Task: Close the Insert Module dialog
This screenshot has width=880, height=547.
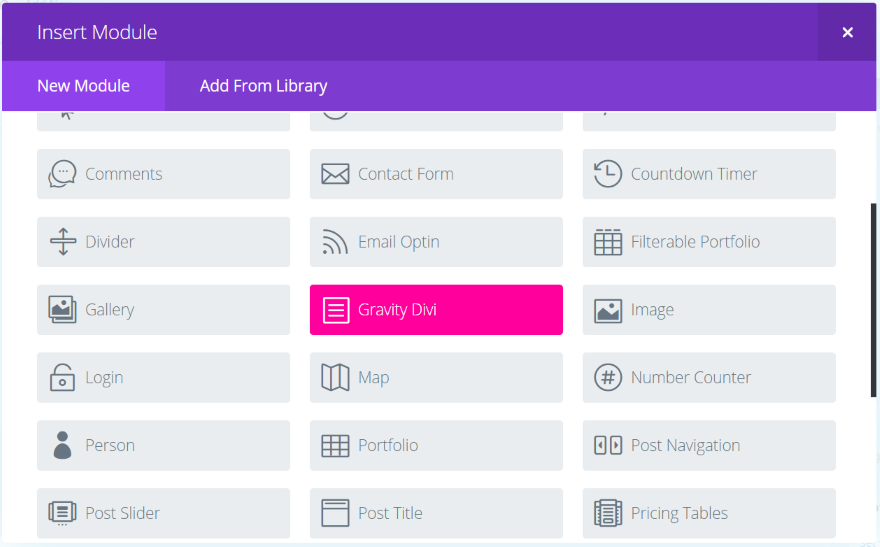Action: coord(847,32)
